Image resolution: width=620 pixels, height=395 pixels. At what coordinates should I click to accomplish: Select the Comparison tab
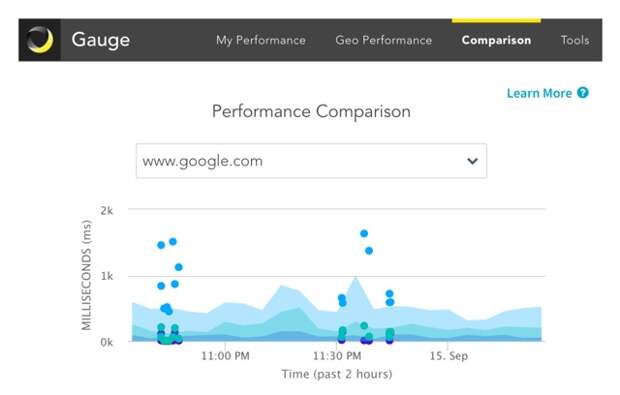[496, 40]
